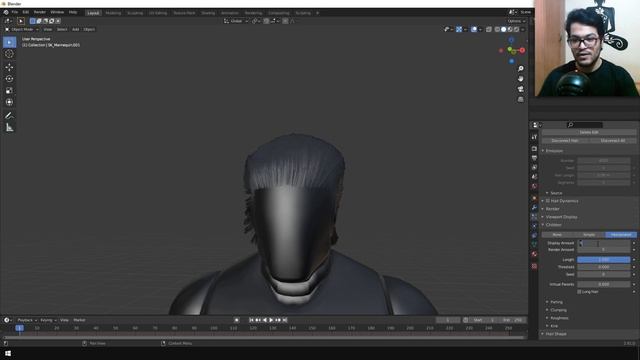The height and width of the screenshot is (360, 640).
Task: Select the Rotate tool
Action: coord(9,79)
